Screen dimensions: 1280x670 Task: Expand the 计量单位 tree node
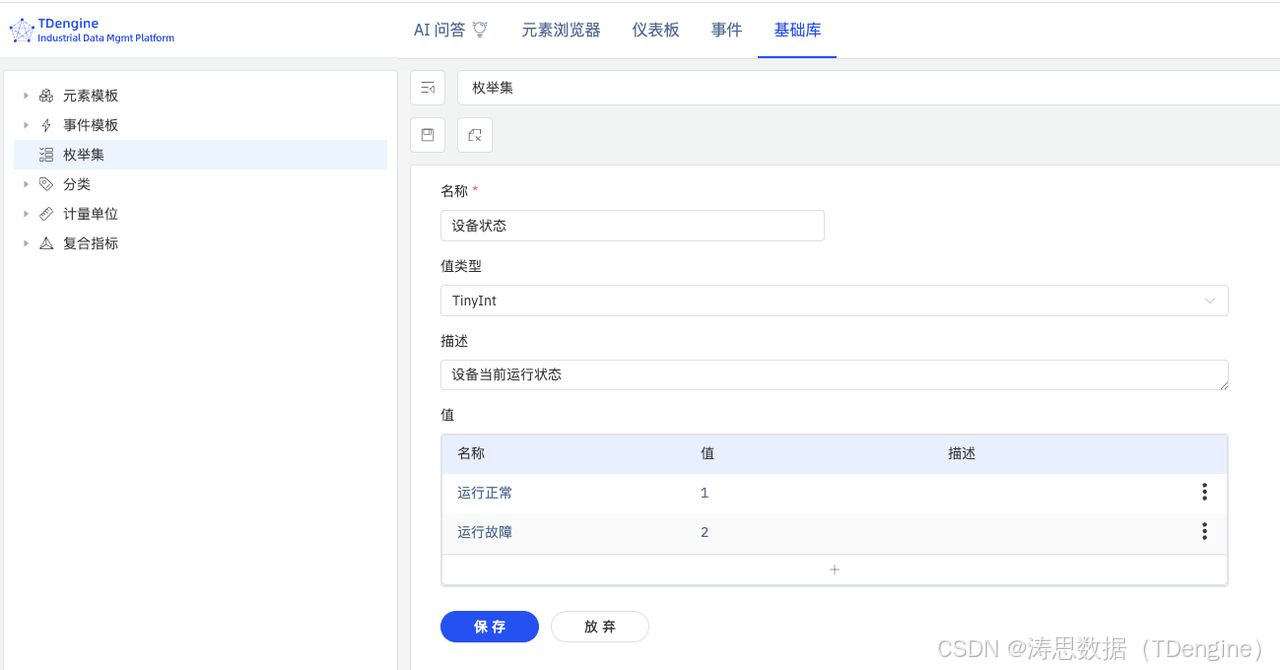26,214
